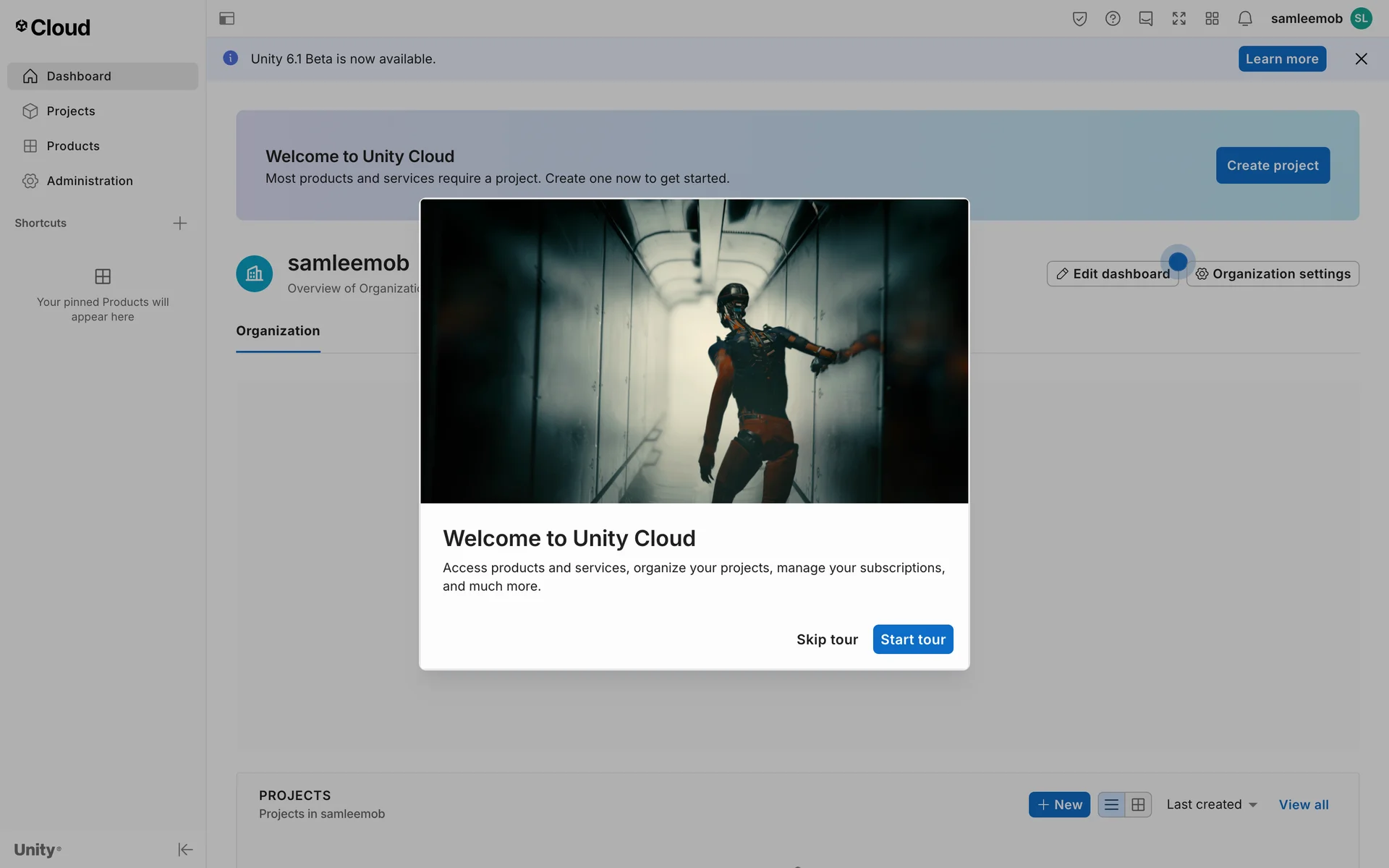Dismiss the Unity 6.1 Beta banner
This screenshot has height=868, width=1389.
click(1361, 59)
